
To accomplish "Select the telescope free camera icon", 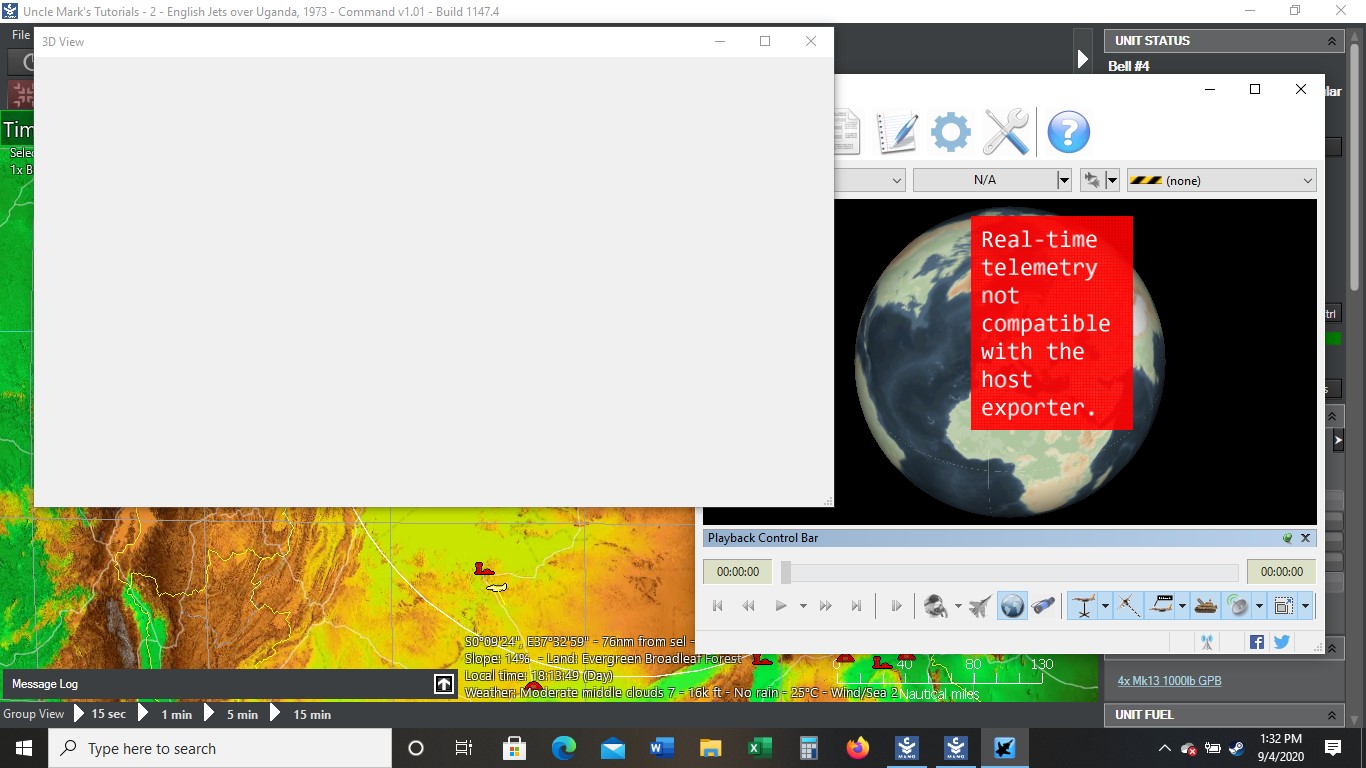I will [x=1043, y=606].
